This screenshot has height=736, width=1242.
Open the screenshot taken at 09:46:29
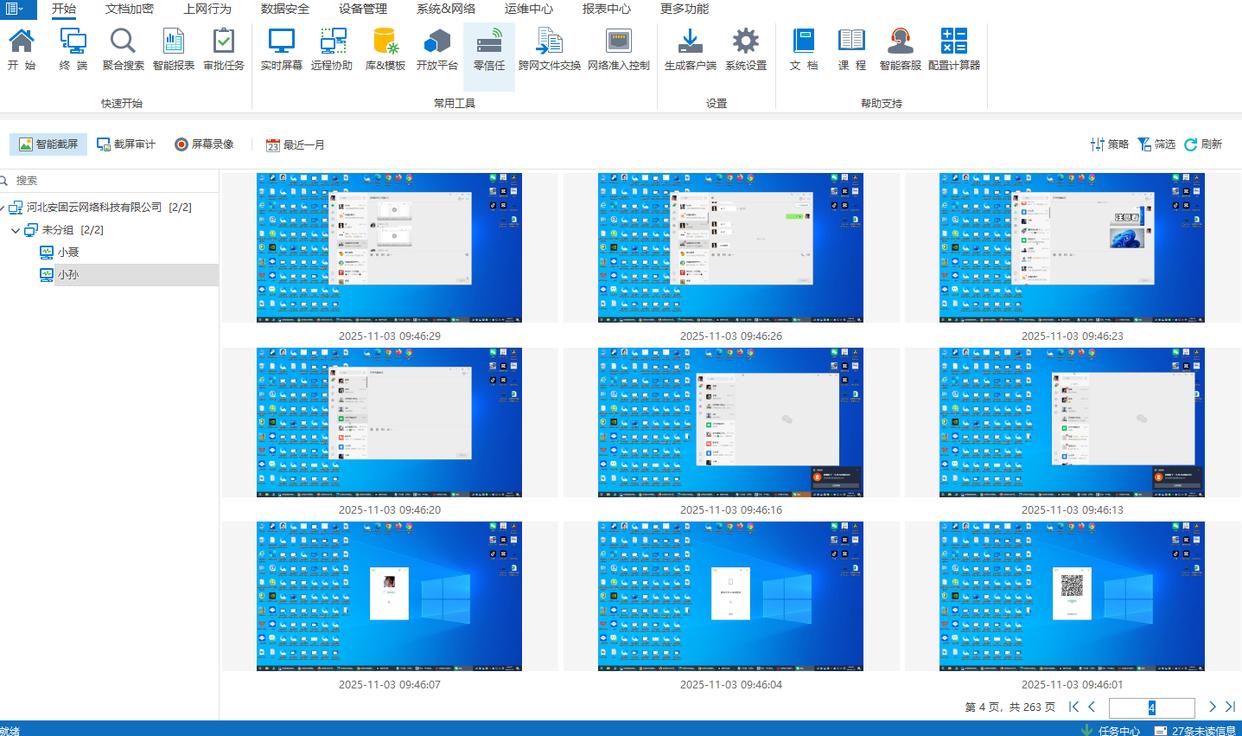coord(389,248)
